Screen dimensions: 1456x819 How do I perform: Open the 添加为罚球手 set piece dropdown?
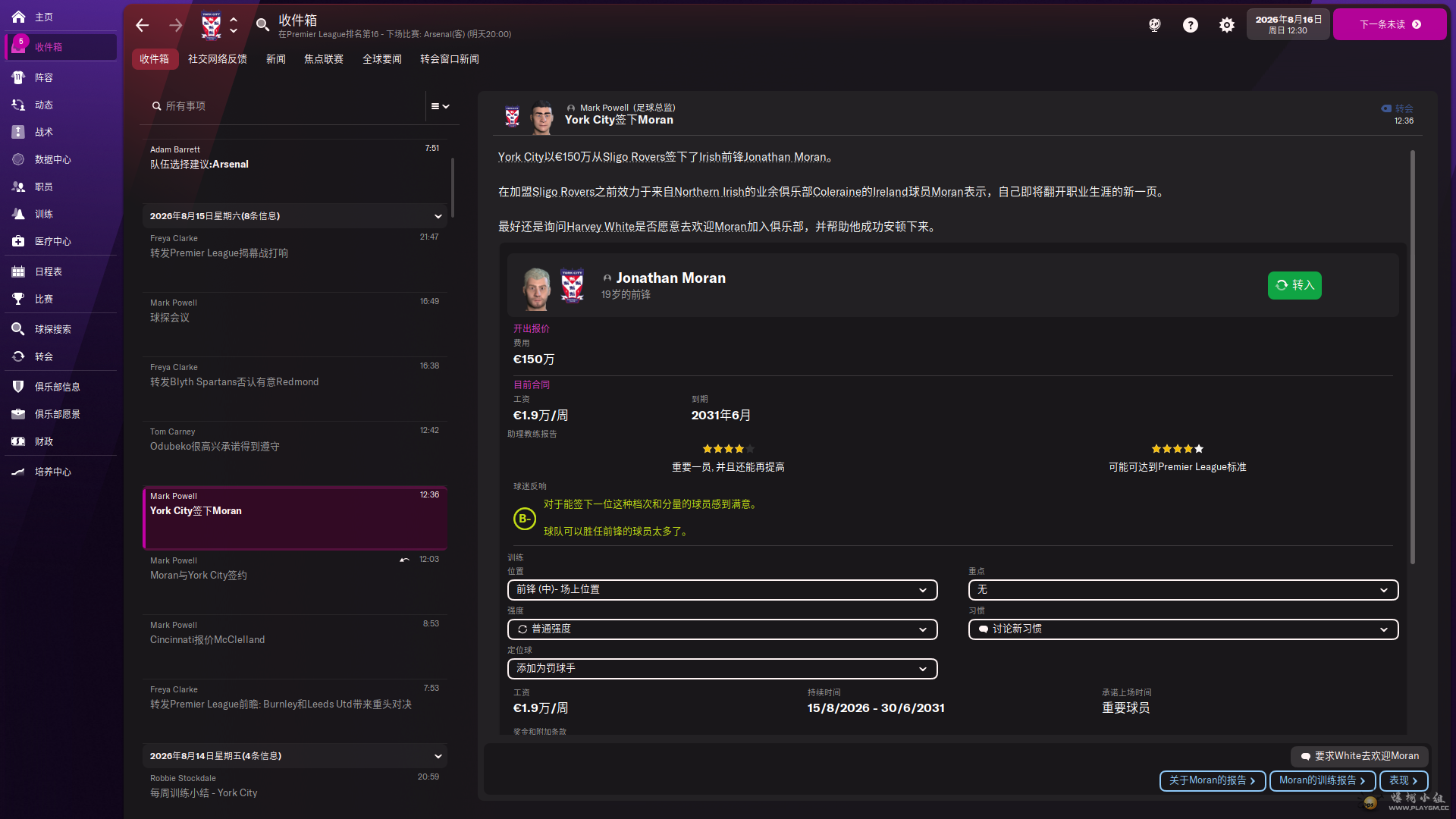click(x=722, y=669)
